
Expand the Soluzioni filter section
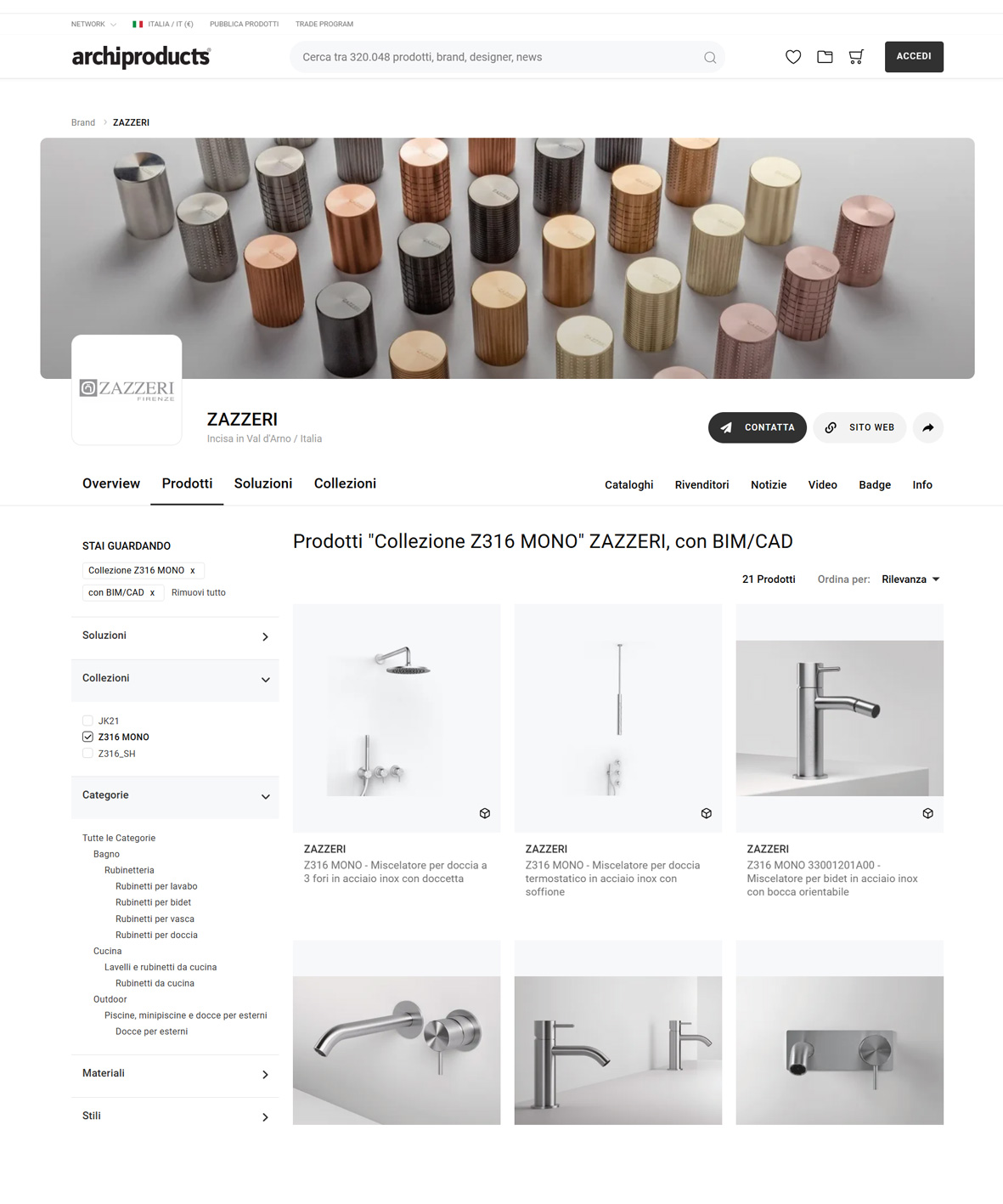pos(175,636)
